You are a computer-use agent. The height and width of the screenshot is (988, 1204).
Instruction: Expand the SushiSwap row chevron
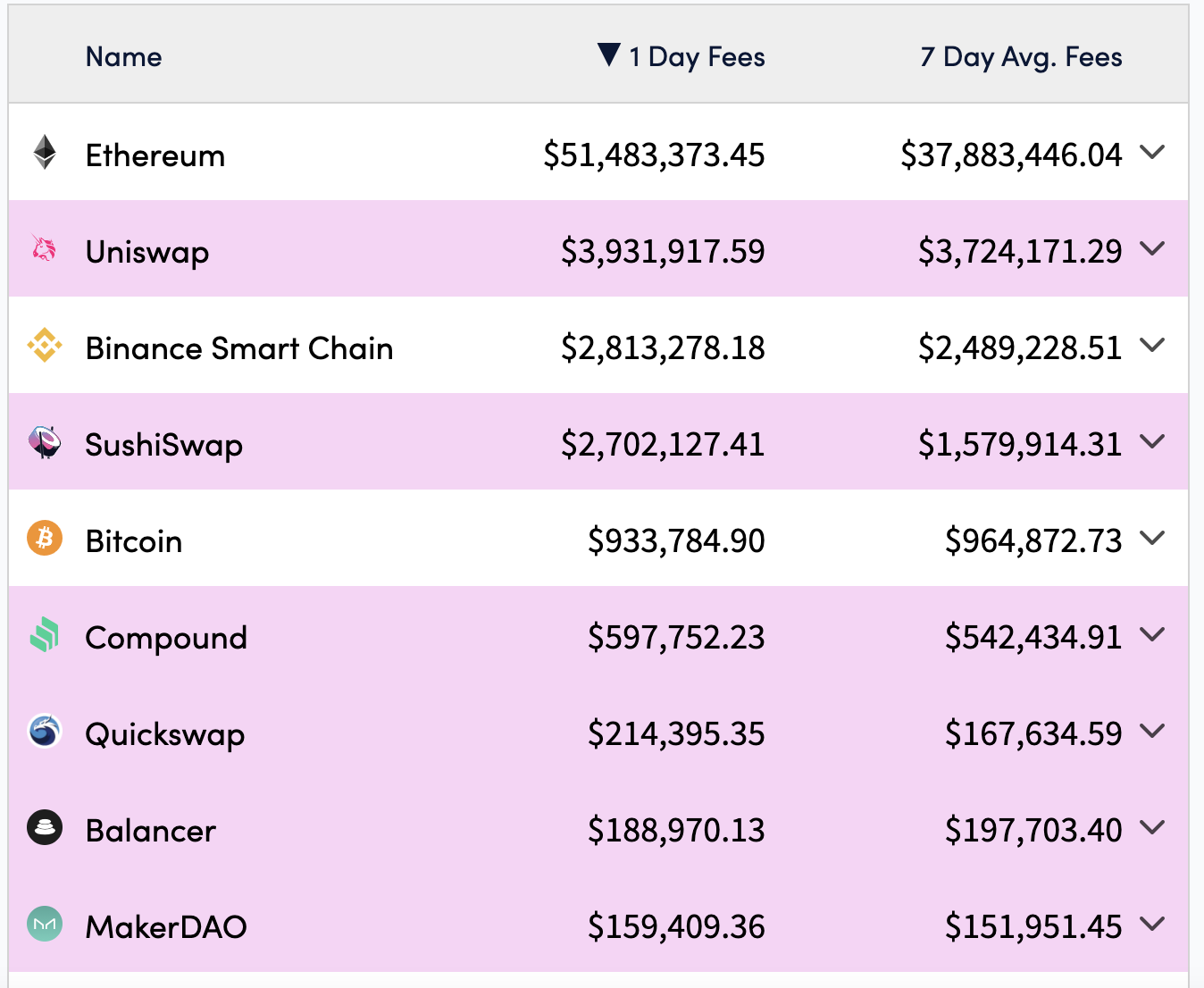pos(1153,441)
